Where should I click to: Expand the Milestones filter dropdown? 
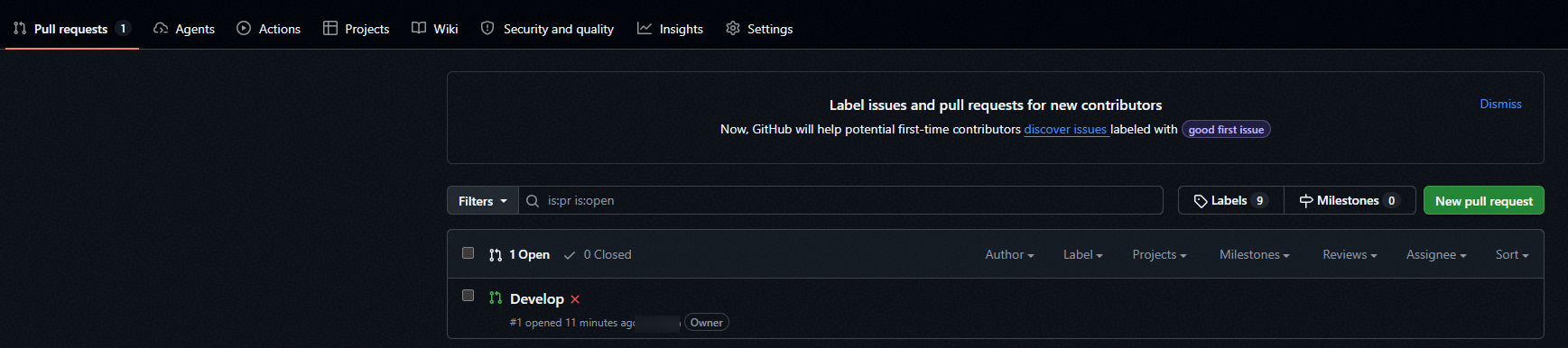pos(1255,255)
